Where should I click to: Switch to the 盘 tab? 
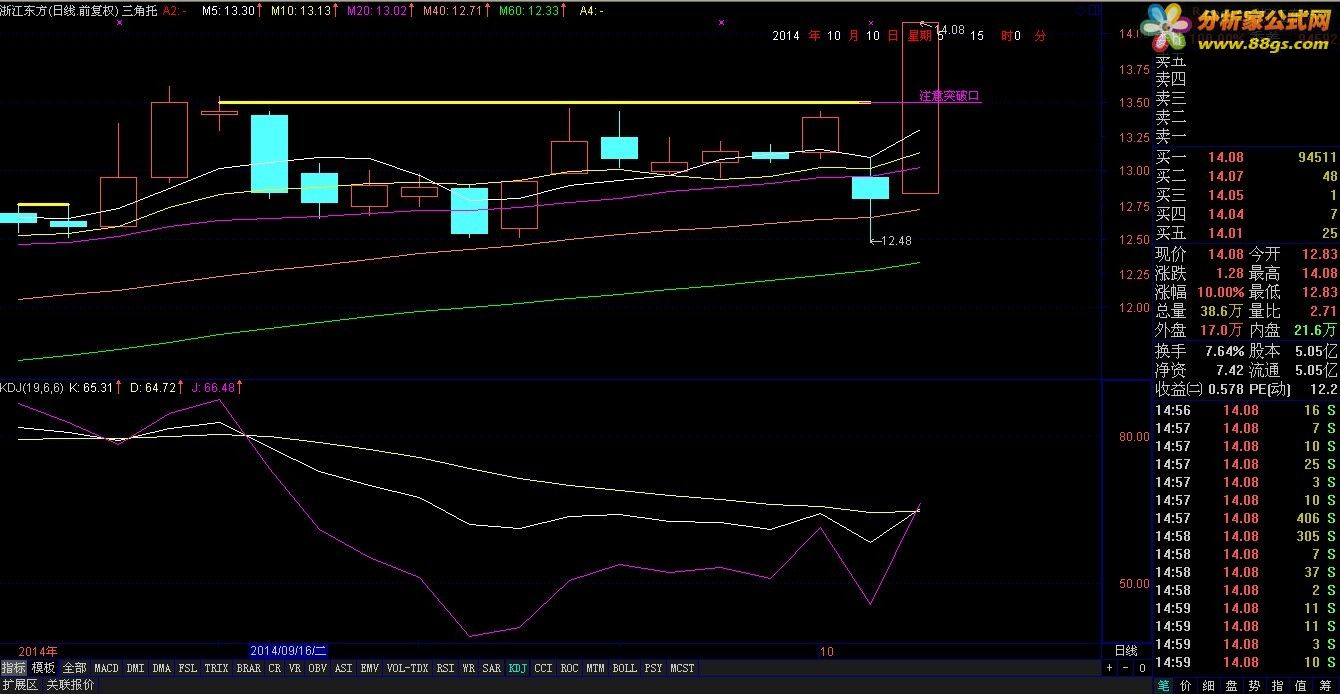point(1231,686)
